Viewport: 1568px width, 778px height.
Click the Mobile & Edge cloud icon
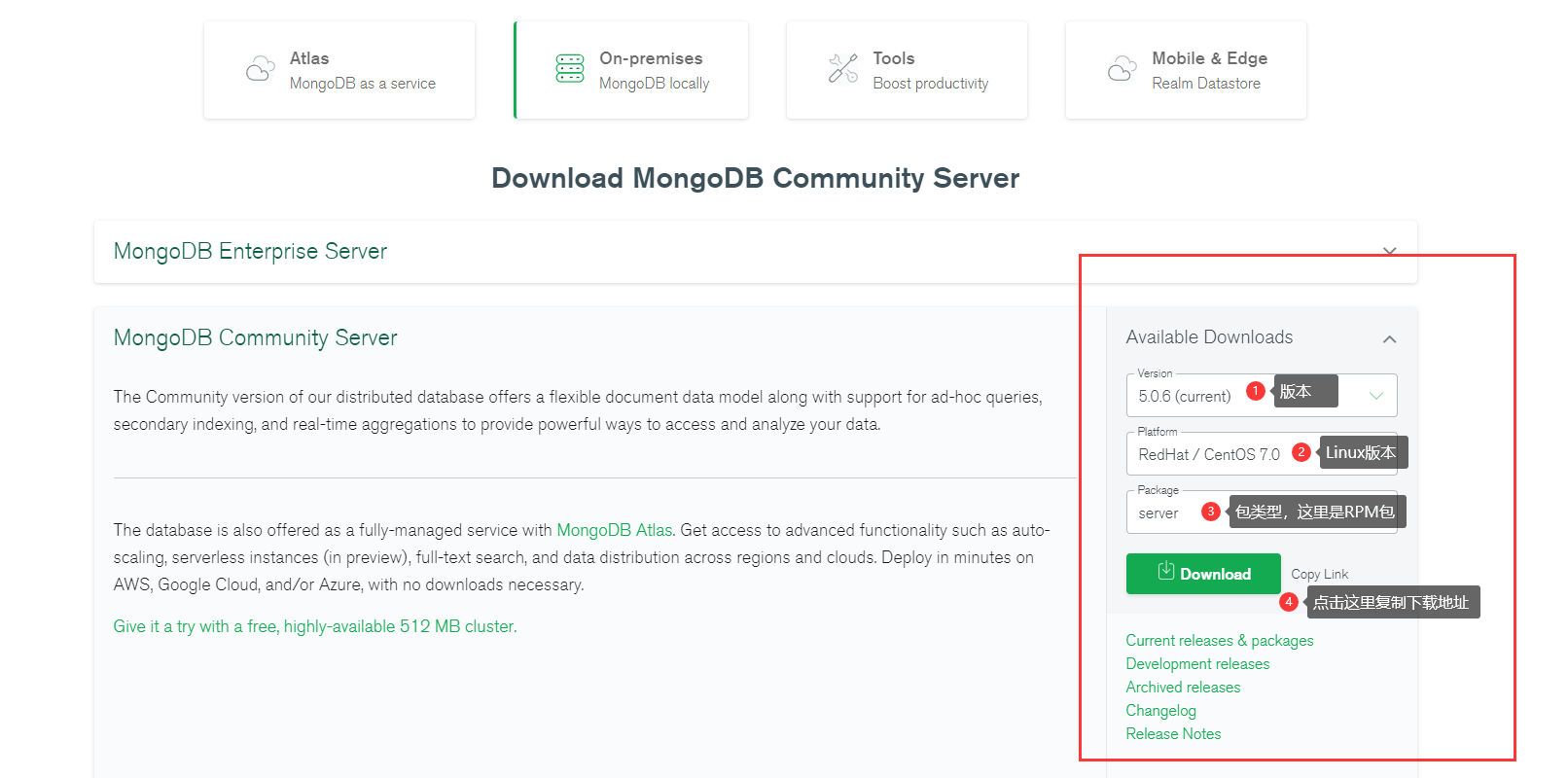[x=1122, y=69]
